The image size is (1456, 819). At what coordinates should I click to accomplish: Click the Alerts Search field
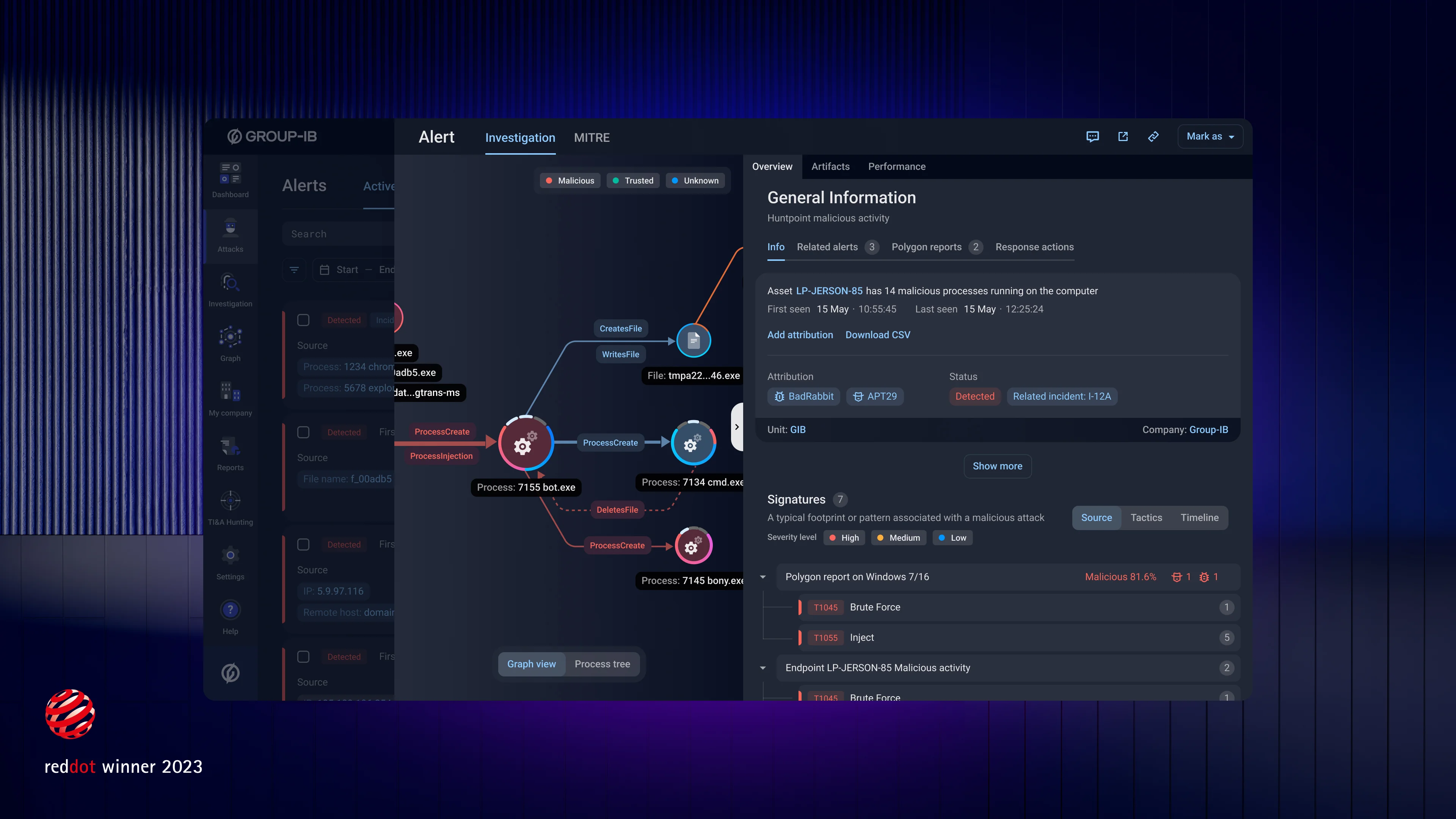[x=338, y=234]
